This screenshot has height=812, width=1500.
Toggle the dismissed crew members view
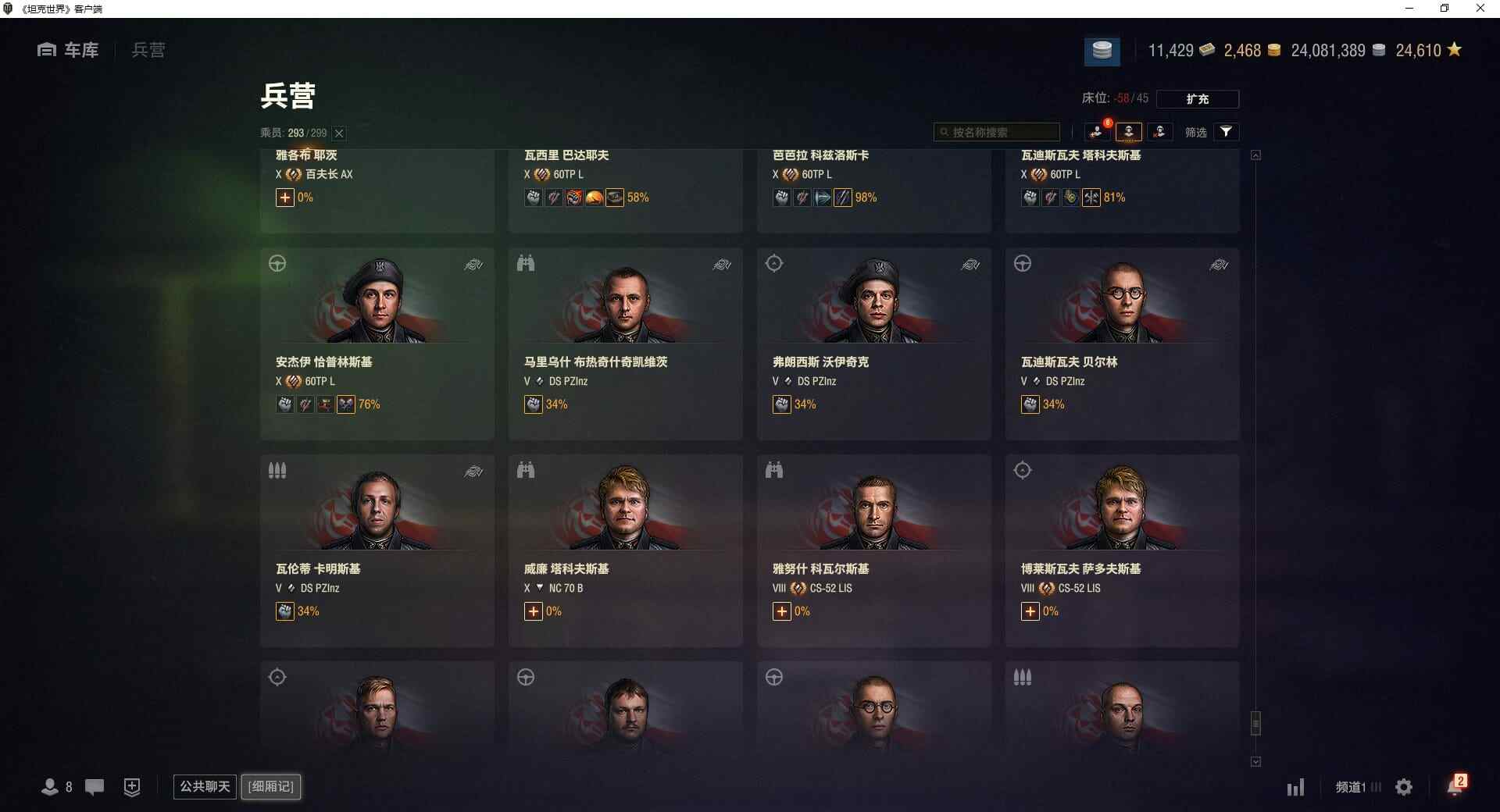[x=1159, y=132]
